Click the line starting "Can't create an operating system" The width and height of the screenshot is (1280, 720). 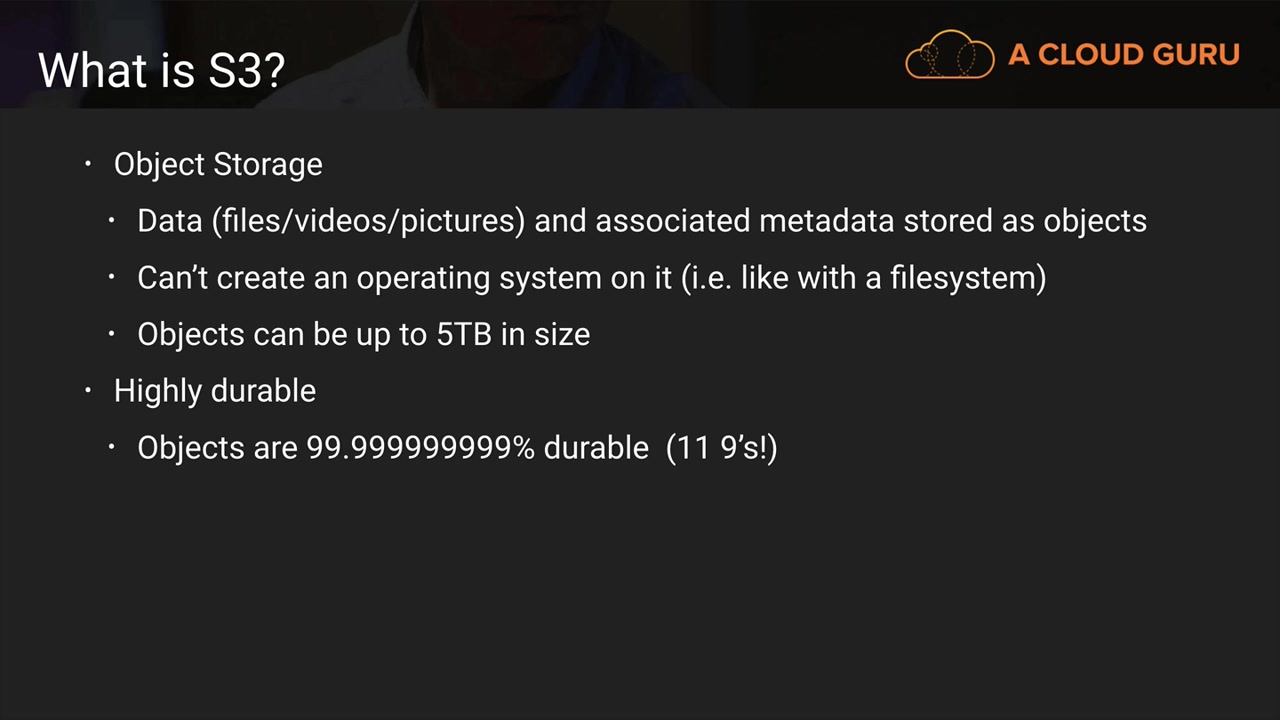591,277
